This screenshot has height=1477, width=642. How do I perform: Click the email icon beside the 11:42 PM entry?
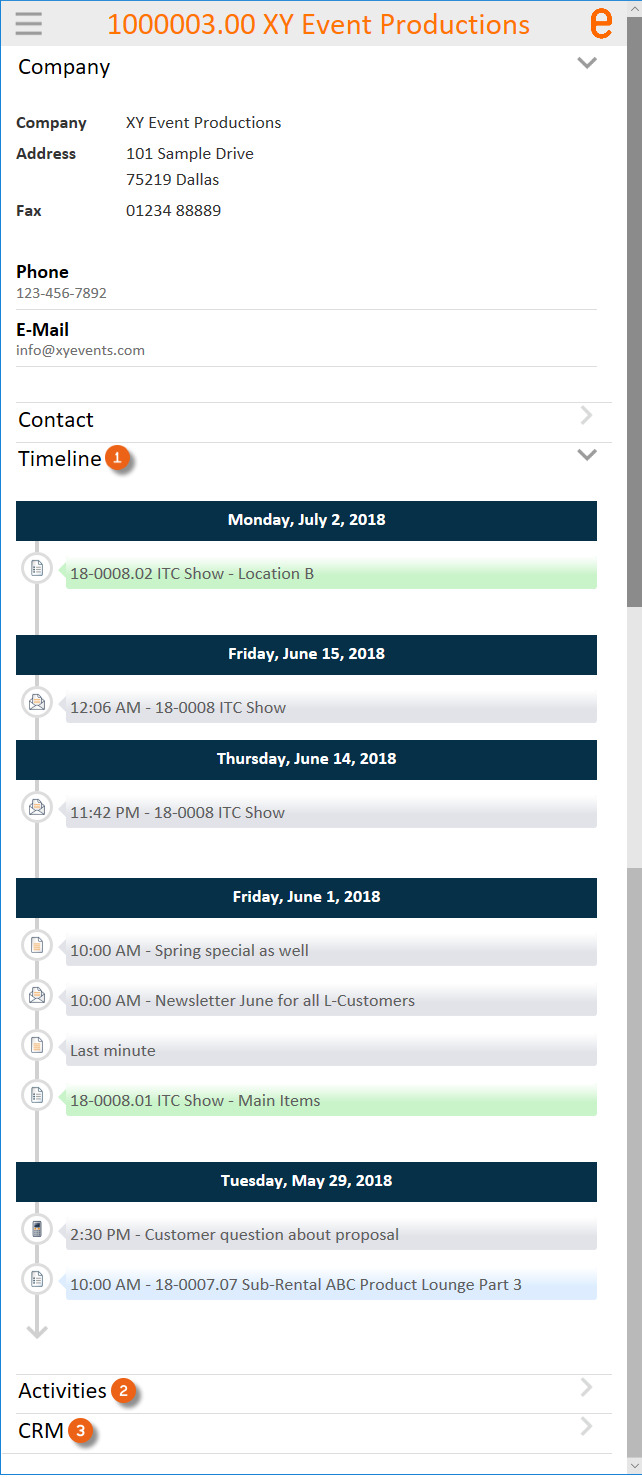click(37, 807)
